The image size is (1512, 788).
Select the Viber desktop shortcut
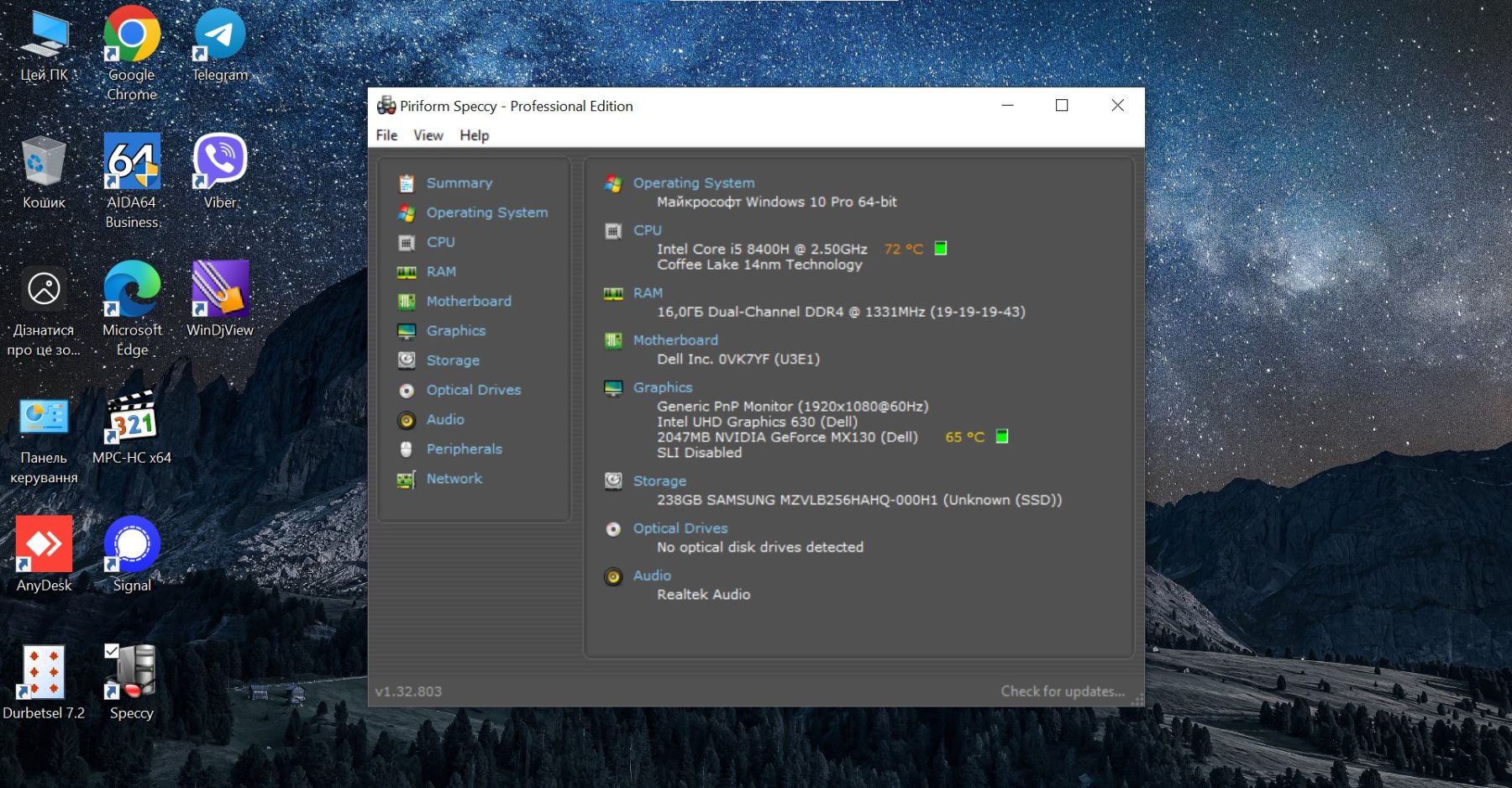220,171
